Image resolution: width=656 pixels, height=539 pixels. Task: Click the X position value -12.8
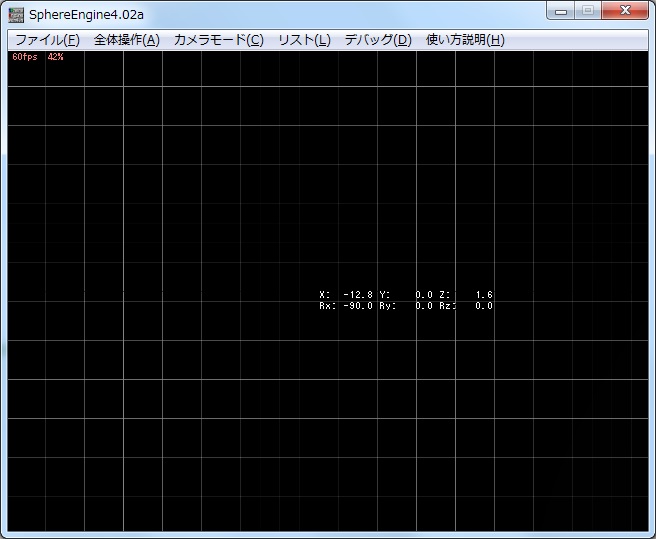click(x=357, y=295)
